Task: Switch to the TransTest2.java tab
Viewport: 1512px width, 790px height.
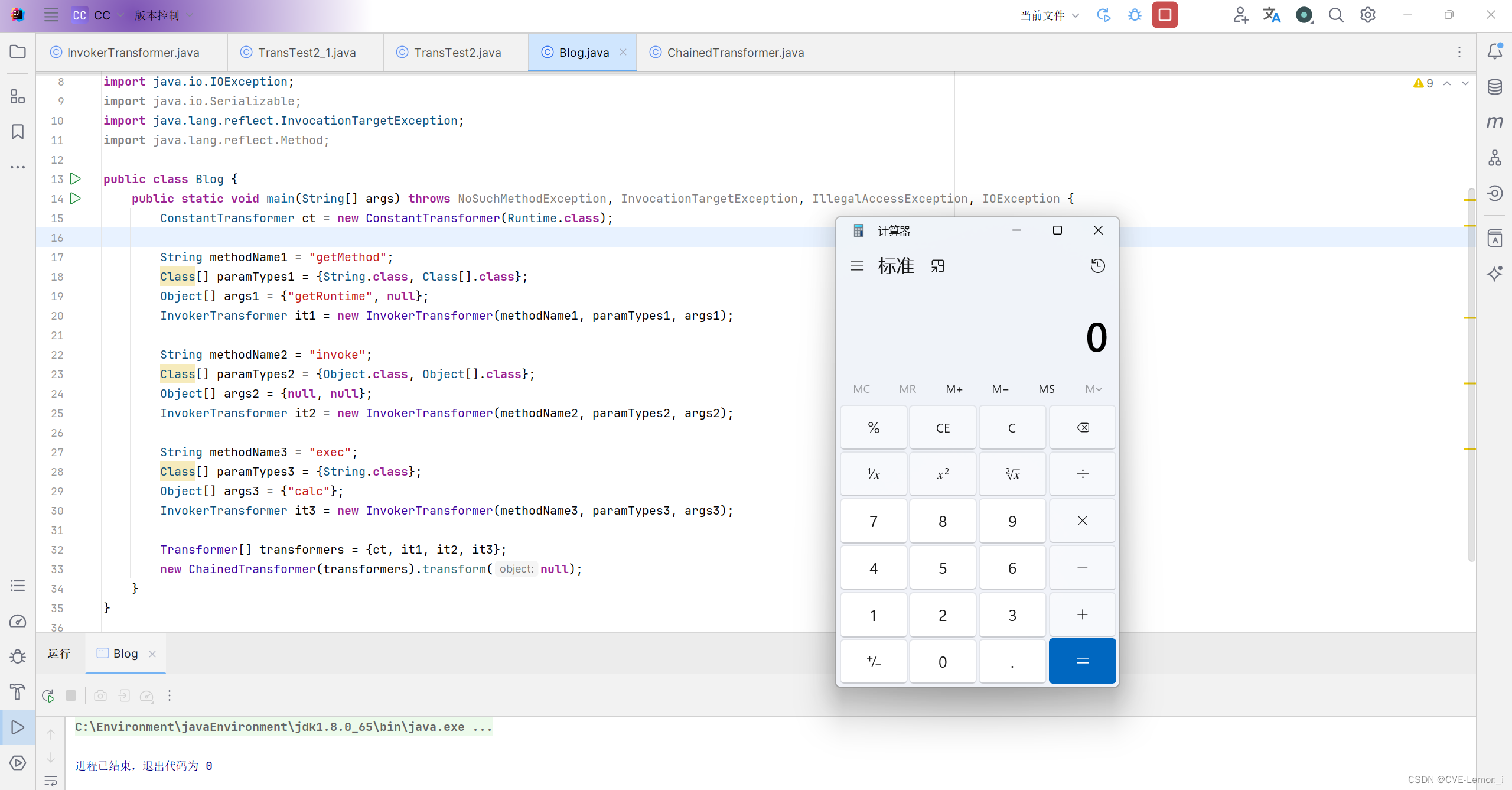Action: click(x=457, y=53)
